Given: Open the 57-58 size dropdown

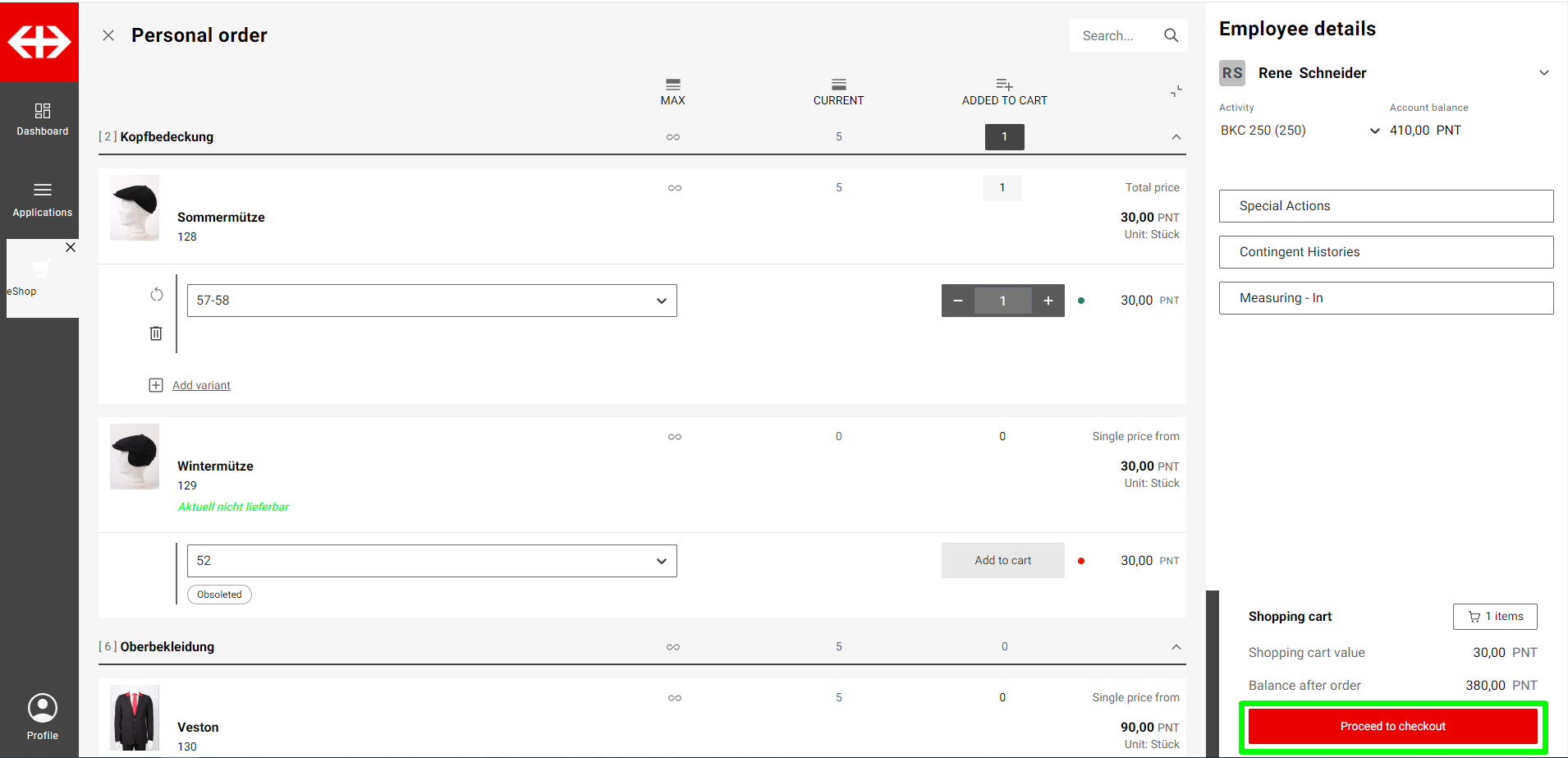Looking at the screenshot, I should [432, 301].
